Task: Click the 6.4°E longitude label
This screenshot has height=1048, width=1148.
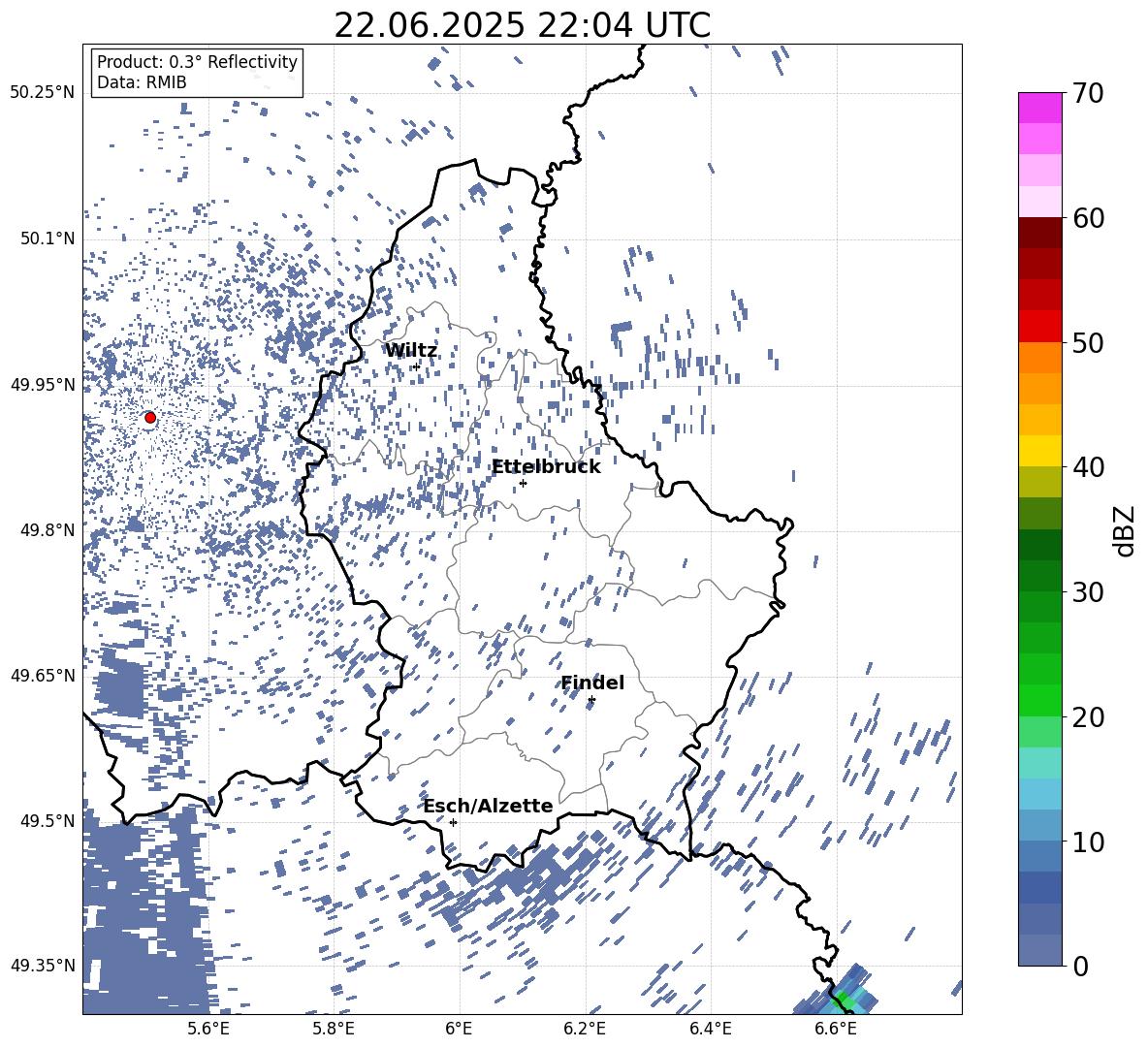Action: [x=711, y=1029]
